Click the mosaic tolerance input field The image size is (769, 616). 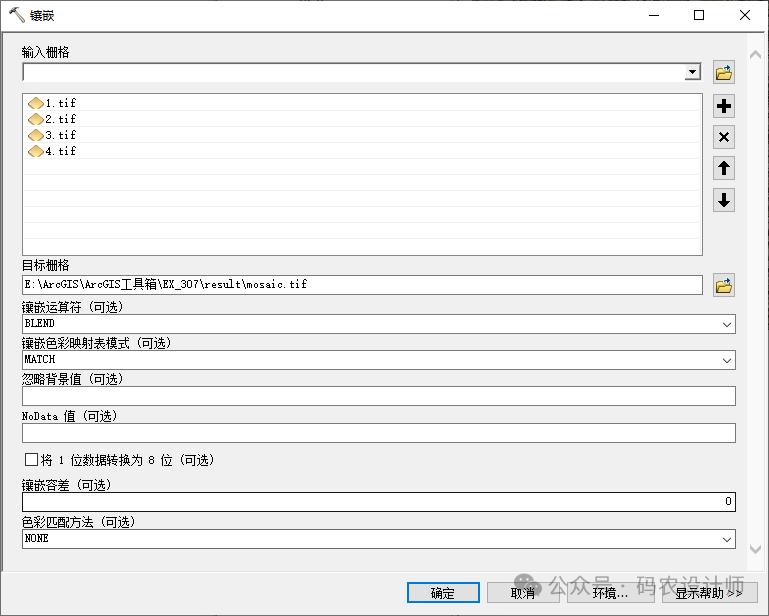pyautogui.click(x=378, y=502)
